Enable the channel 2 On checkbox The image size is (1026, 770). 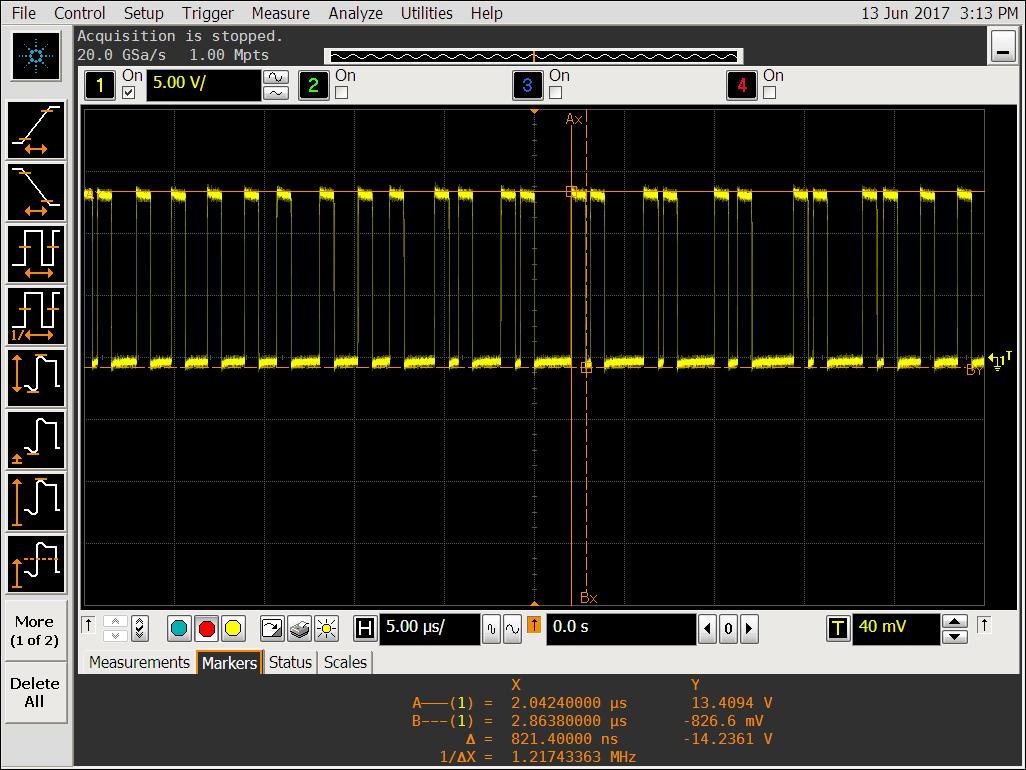pyautogui.click(x=342, y=93)
